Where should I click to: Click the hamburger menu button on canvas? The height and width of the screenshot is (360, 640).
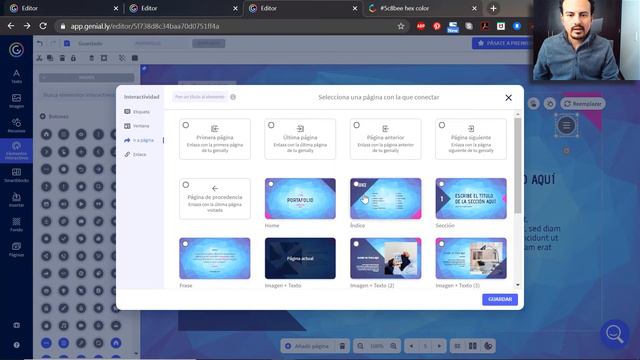point(566,125)
